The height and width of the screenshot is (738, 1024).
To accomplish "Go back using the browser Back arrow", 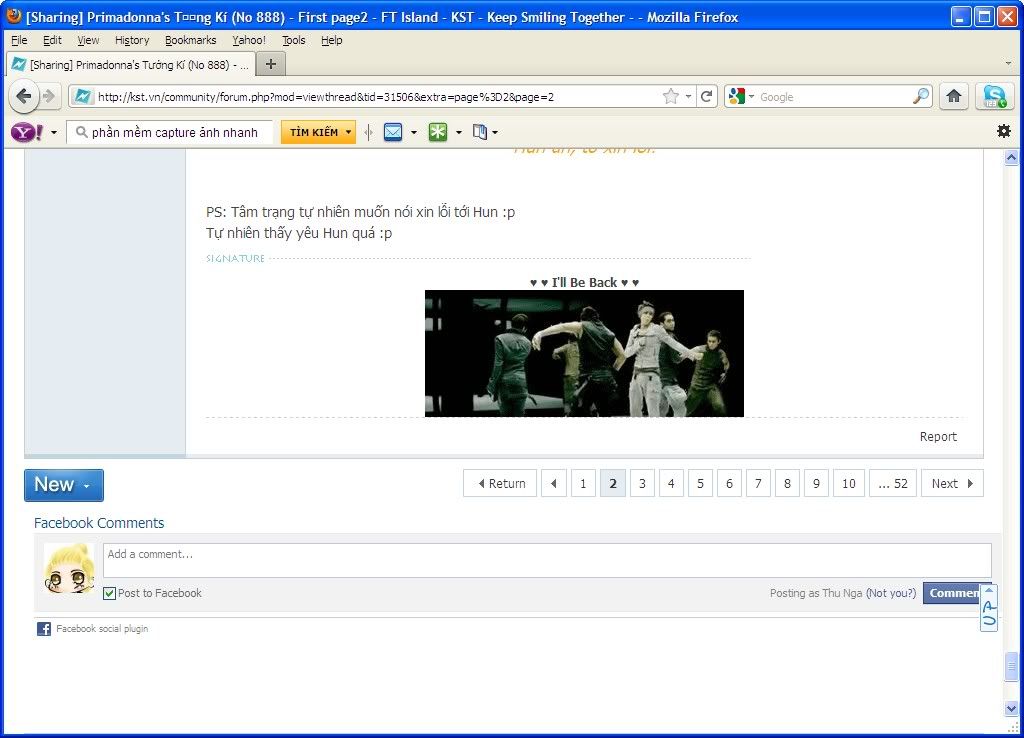I will [24, 96].
